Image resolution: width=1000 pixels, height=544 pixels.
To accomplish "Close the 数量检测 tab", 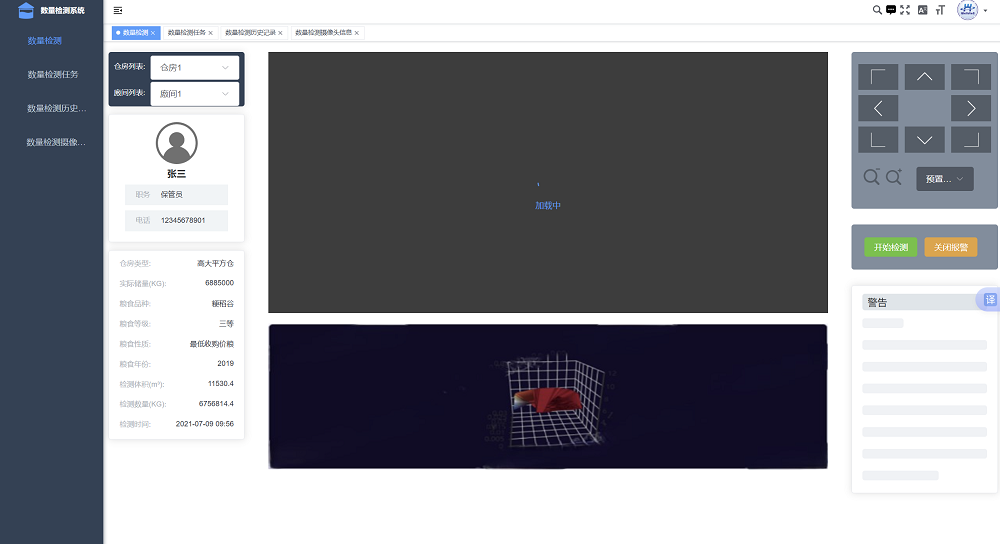I will [x=153, y=33].
